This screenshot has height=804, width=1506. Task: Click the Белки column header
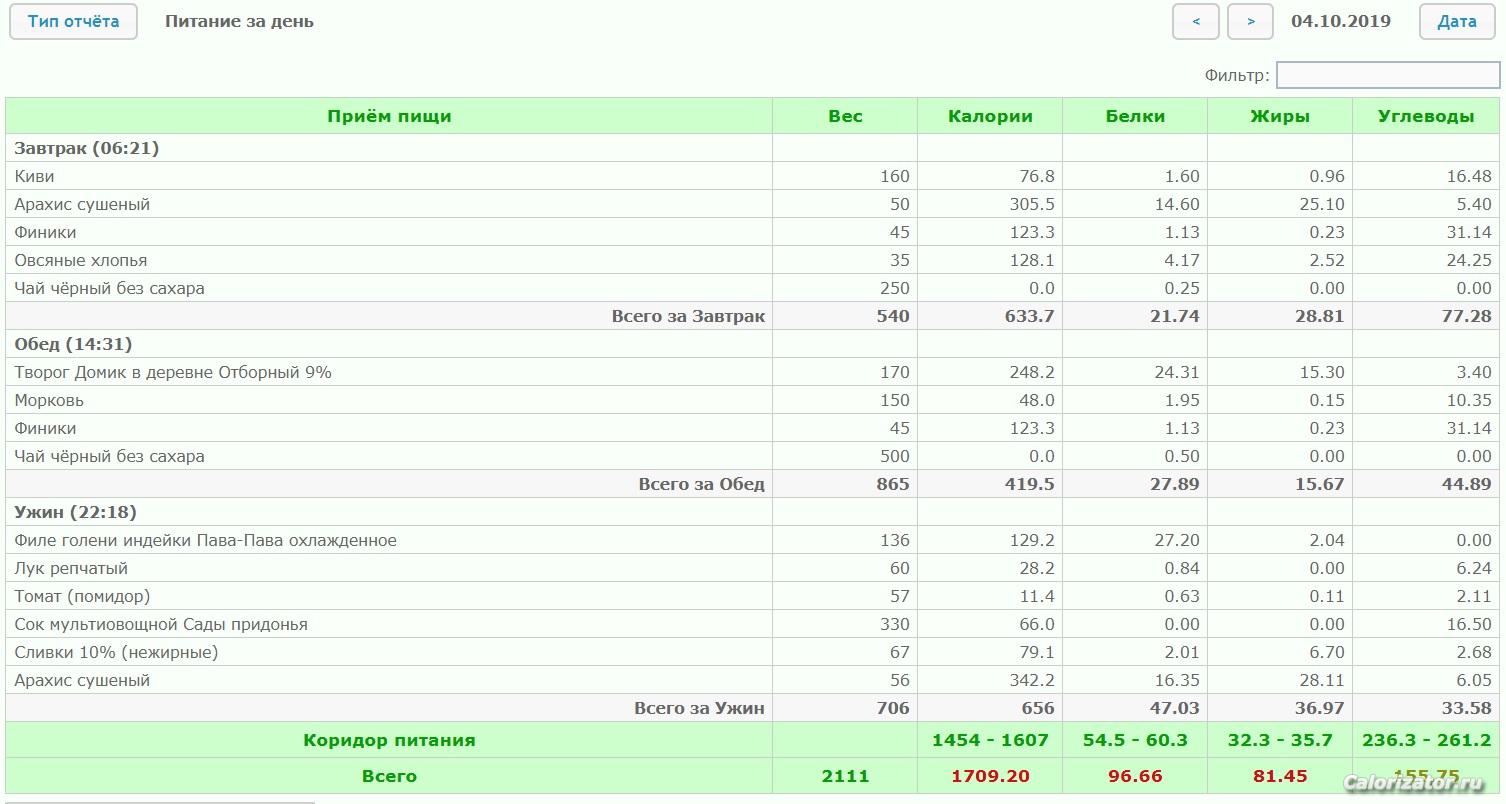click(1135, 116)
